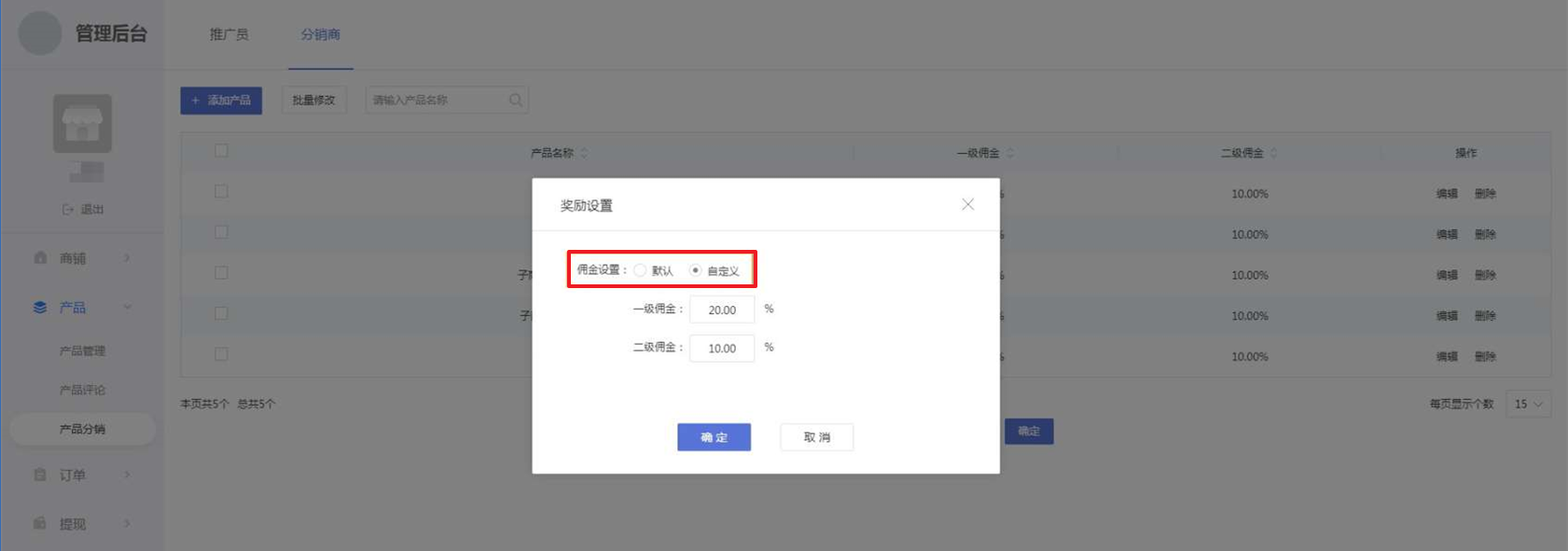This screenshot has height=551, width=1568.
Task: Sort by 产品名称 using its sort arrows
Action: pyautogui.click(x=584, y=153)
